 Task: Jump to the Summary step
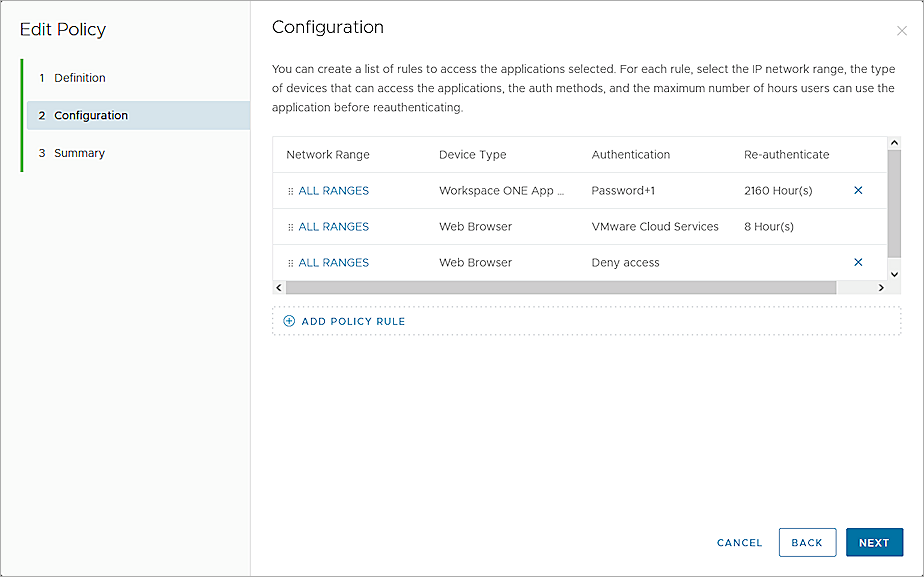[x=78, y=153]
